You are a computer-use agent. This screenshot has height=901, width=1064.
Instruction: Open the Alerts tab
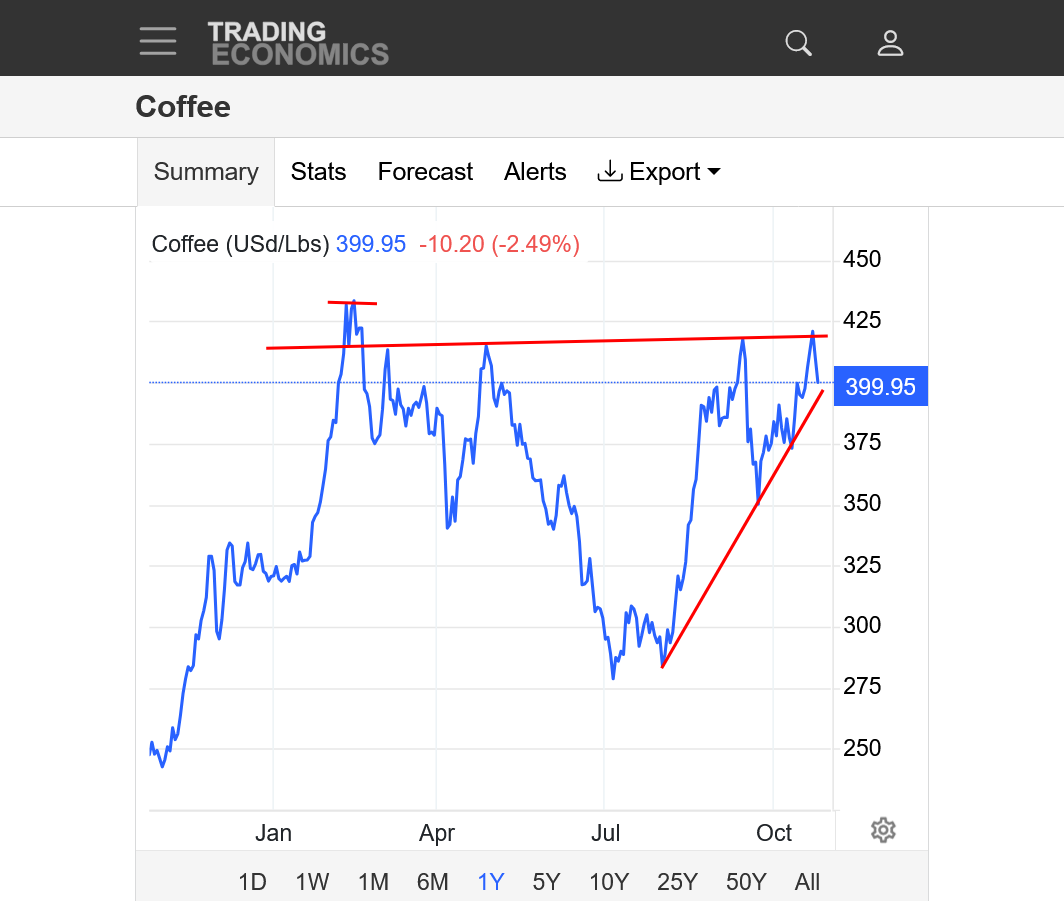[535, 172]
